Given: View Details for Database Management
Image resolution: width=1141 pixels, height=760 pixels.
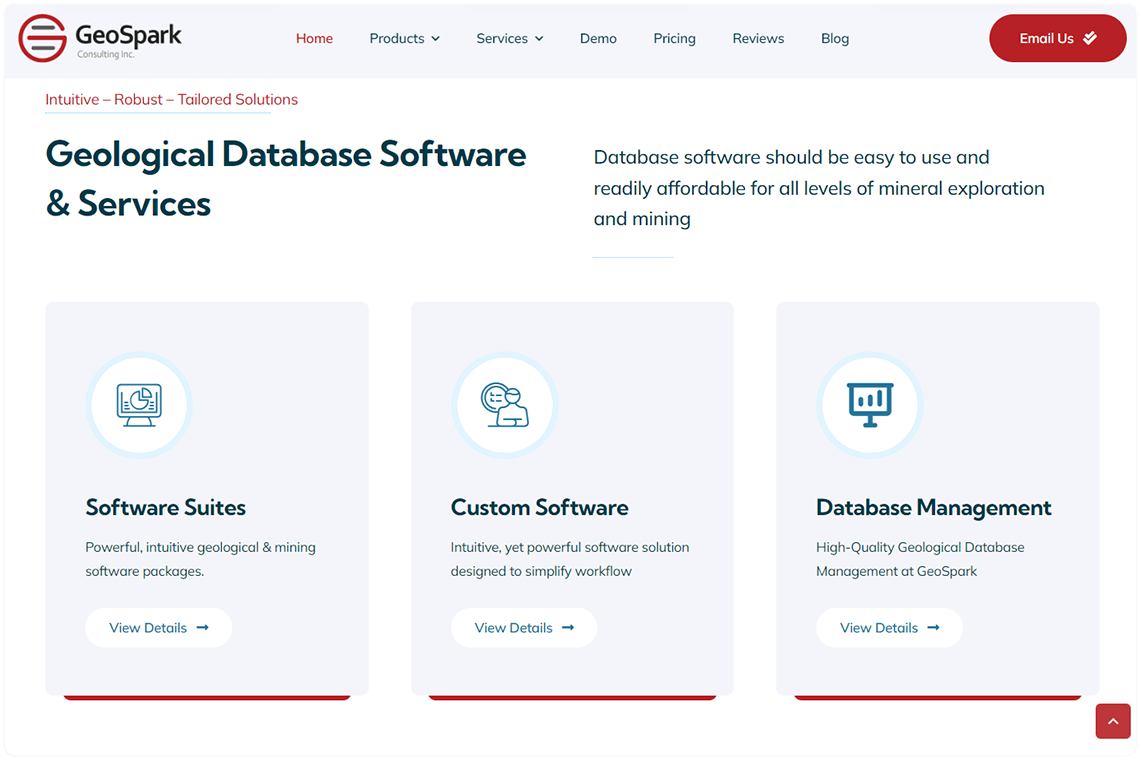Looking at the screenshot, I should 889,628.
